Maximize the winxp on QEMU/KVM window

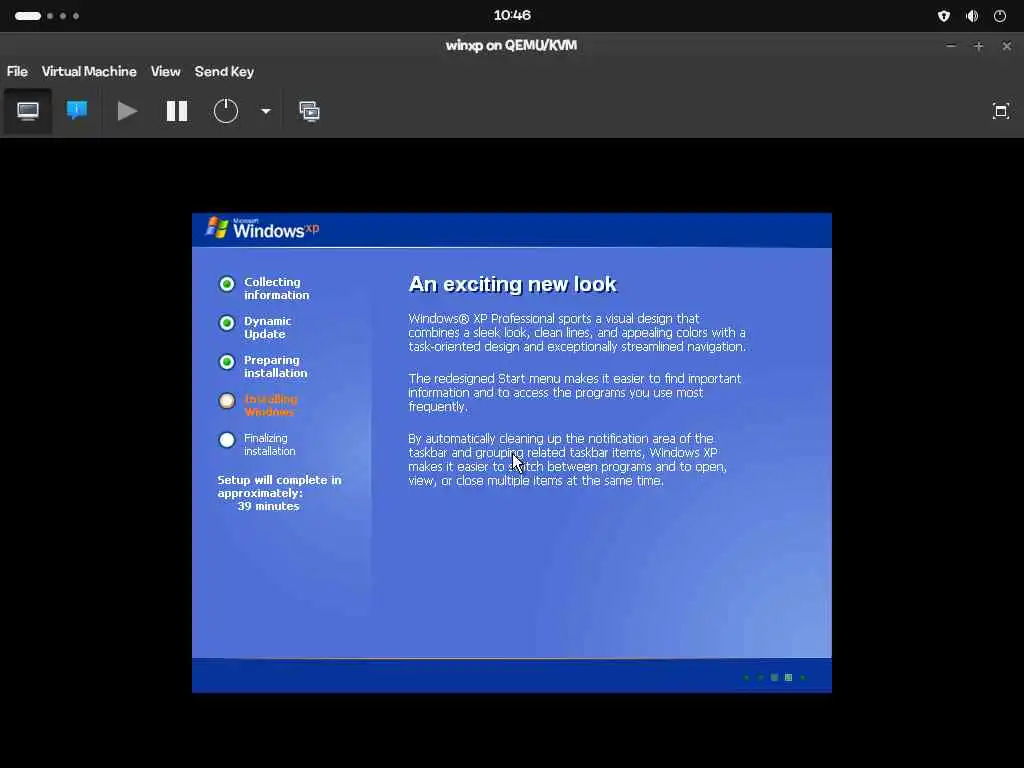[978, 46]
